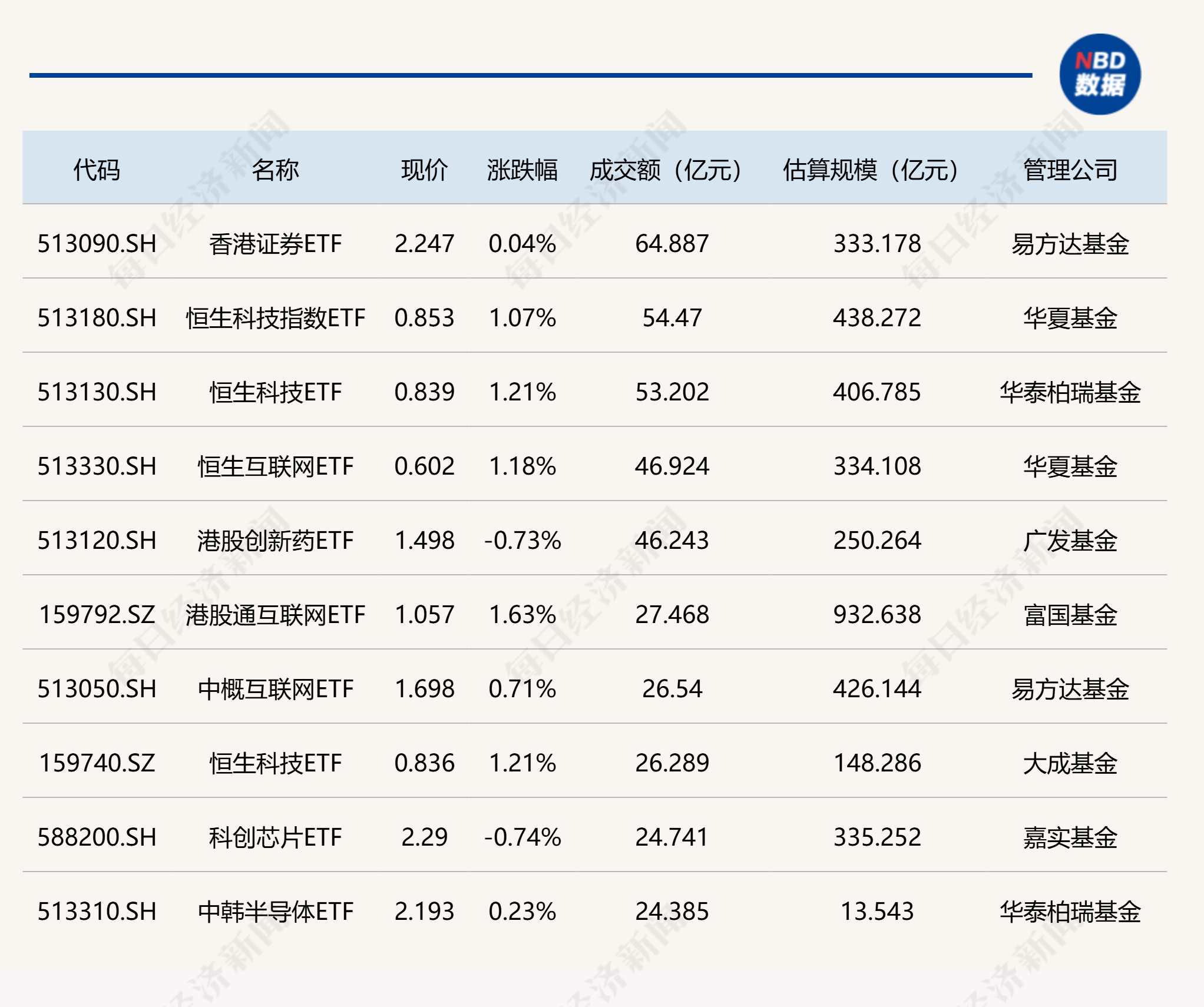Viewport: 1204px width, 1007px height.
Task: Click scale value 13.543
Action: pos(876,912)
